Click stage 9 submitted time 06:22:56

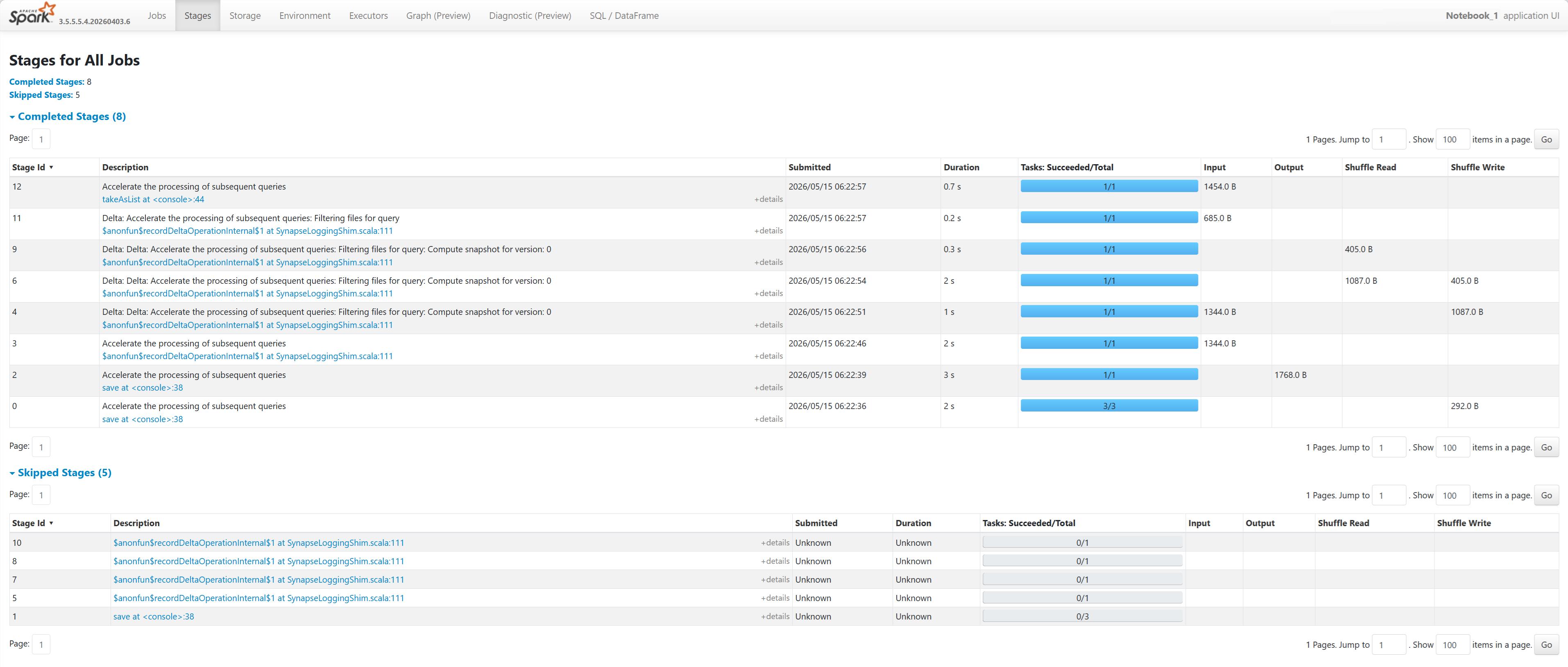[x=827, y=249]
